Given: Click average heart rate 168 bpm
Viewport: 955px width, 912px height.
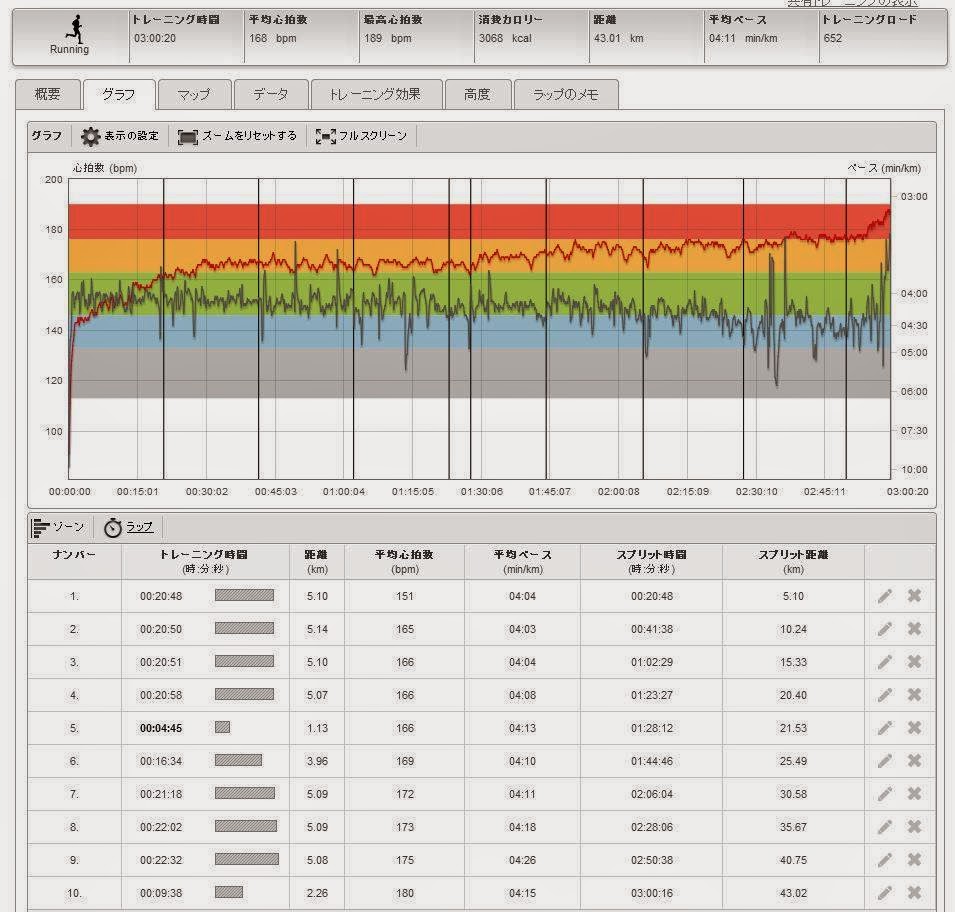Looking at the screenshot, I should [272, 38].
